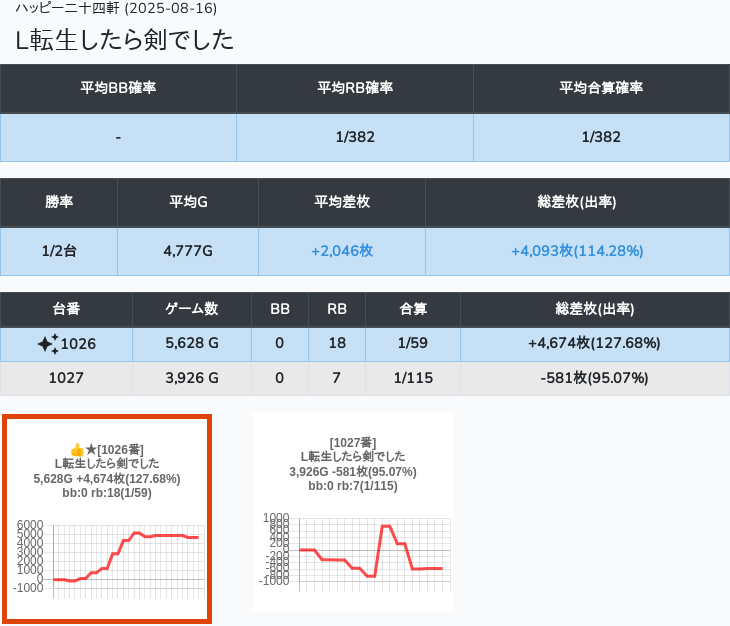The width and height of the screenshot is (730, 626).
Task: Click the 平均合算確率 header cell
Action: [x=600, y=88]
